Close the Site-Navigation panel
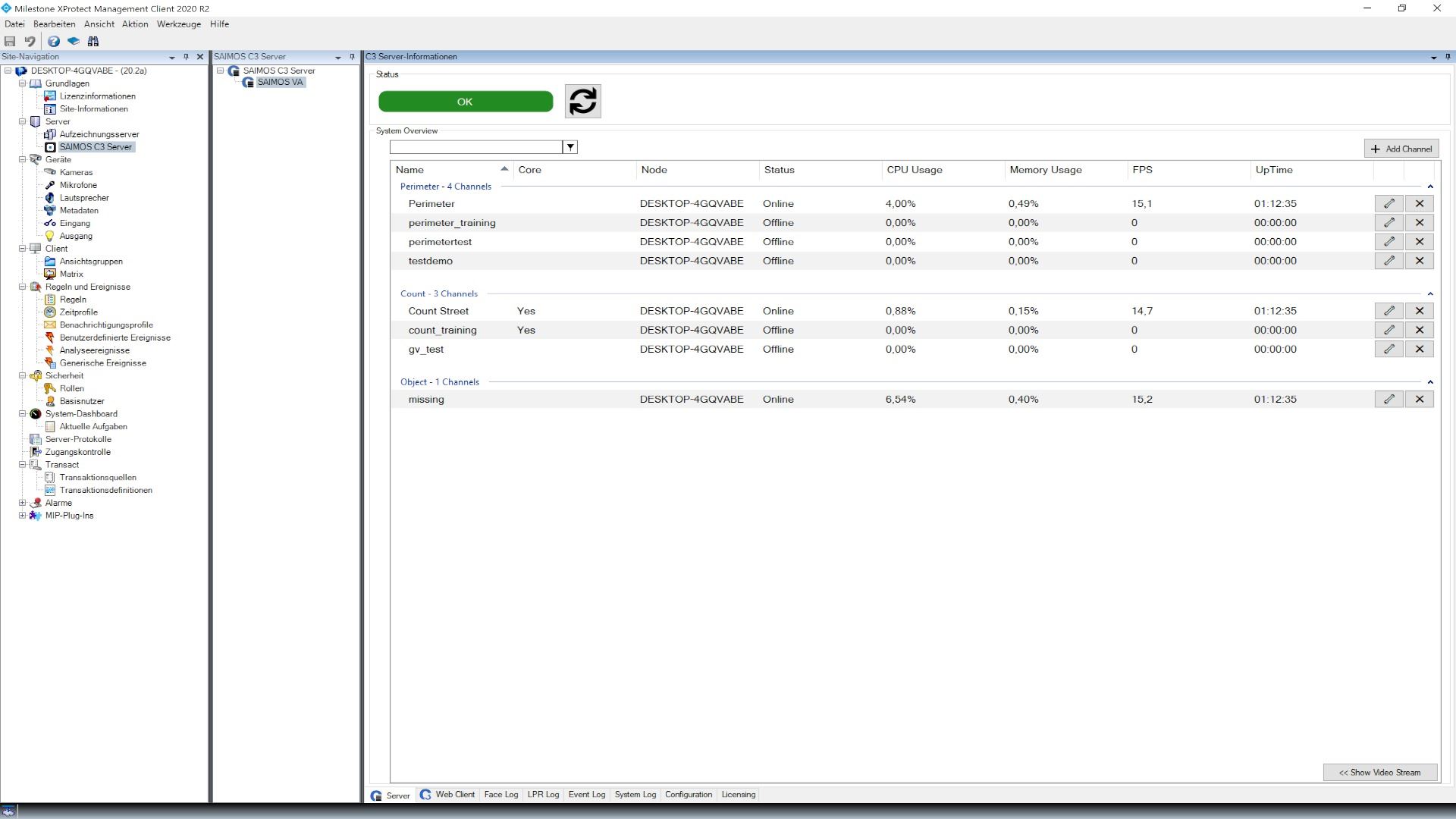 [200, 57]
